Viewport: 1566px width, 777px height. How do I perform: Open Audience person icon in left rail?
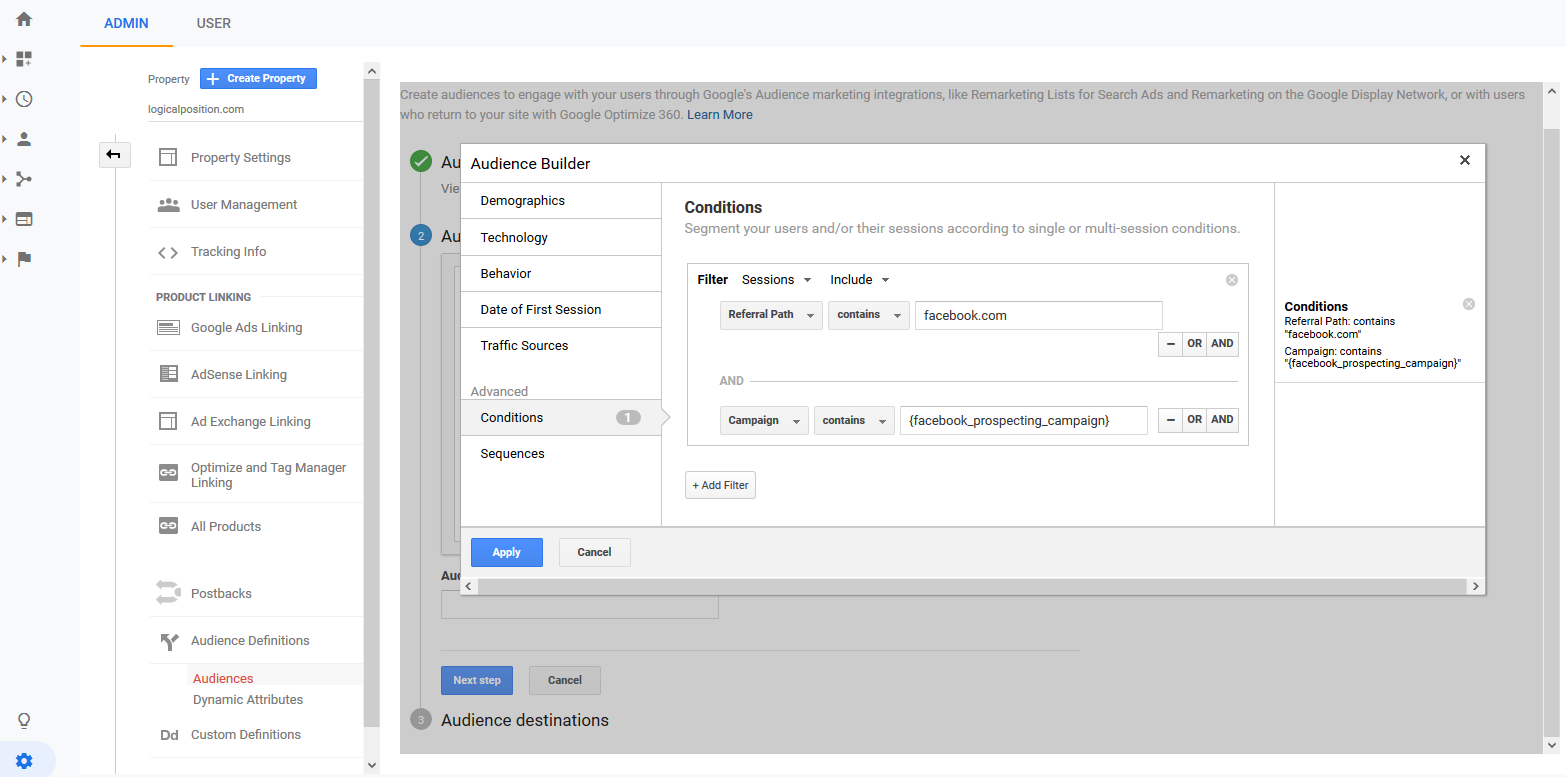[x=24, y=139]
